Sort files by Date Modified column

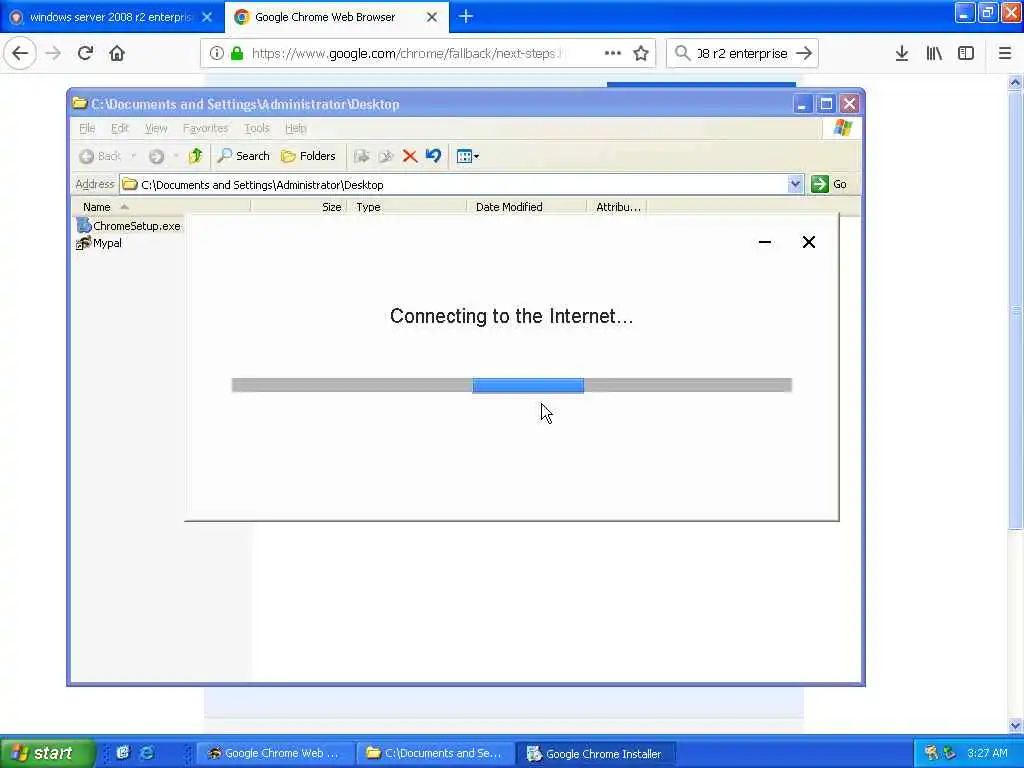[x=526, y=207]
